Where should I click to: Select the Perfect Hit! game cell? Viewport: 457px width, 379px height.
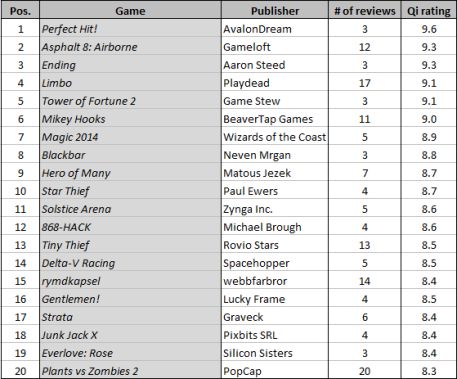(x=130, y=29)
